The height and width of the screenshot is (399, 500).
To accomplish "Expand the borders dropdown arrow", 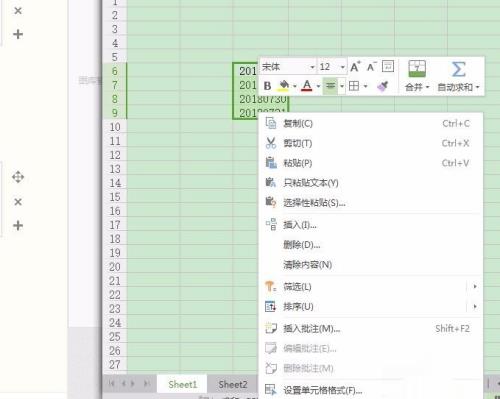I will (365, 86).
